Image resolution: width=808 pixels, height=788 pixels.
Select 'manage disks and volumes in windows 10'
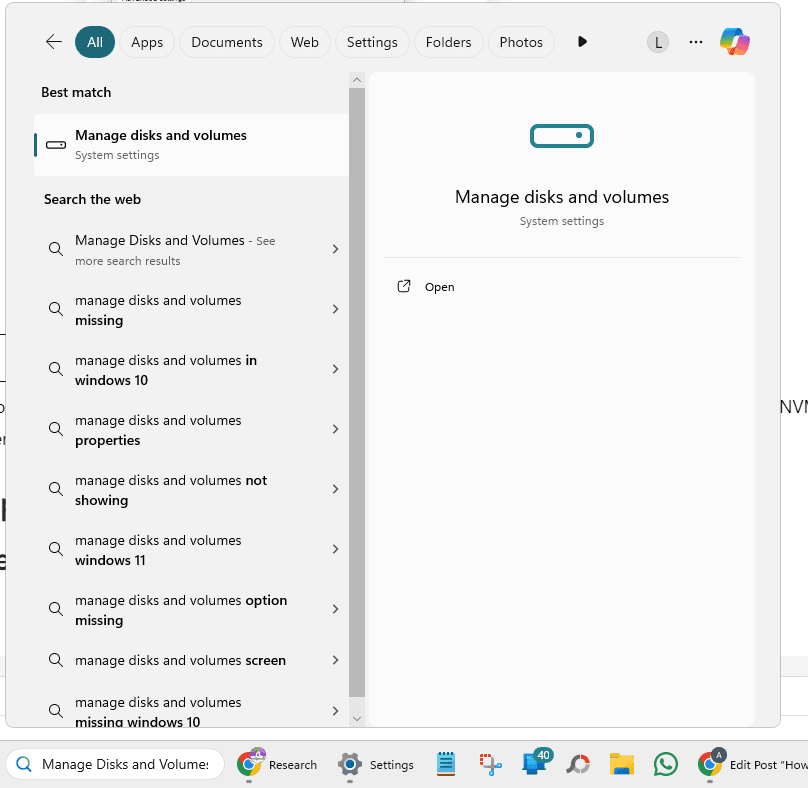pyautogui.click(x=191, y=370)
